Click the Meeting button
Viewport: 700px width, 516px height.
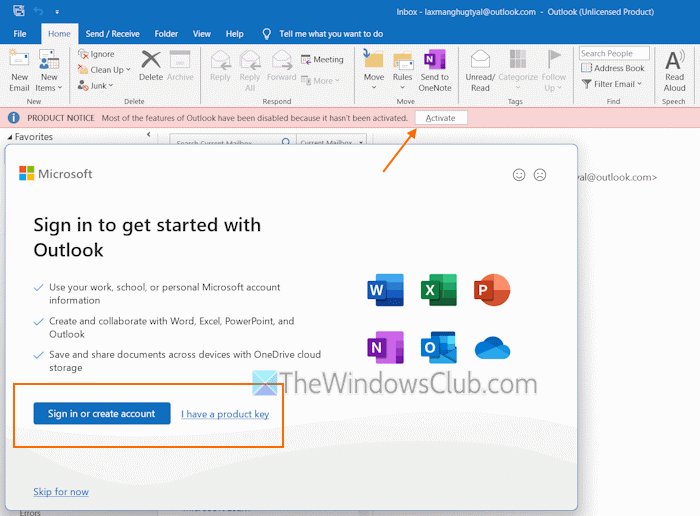(322, 59)
